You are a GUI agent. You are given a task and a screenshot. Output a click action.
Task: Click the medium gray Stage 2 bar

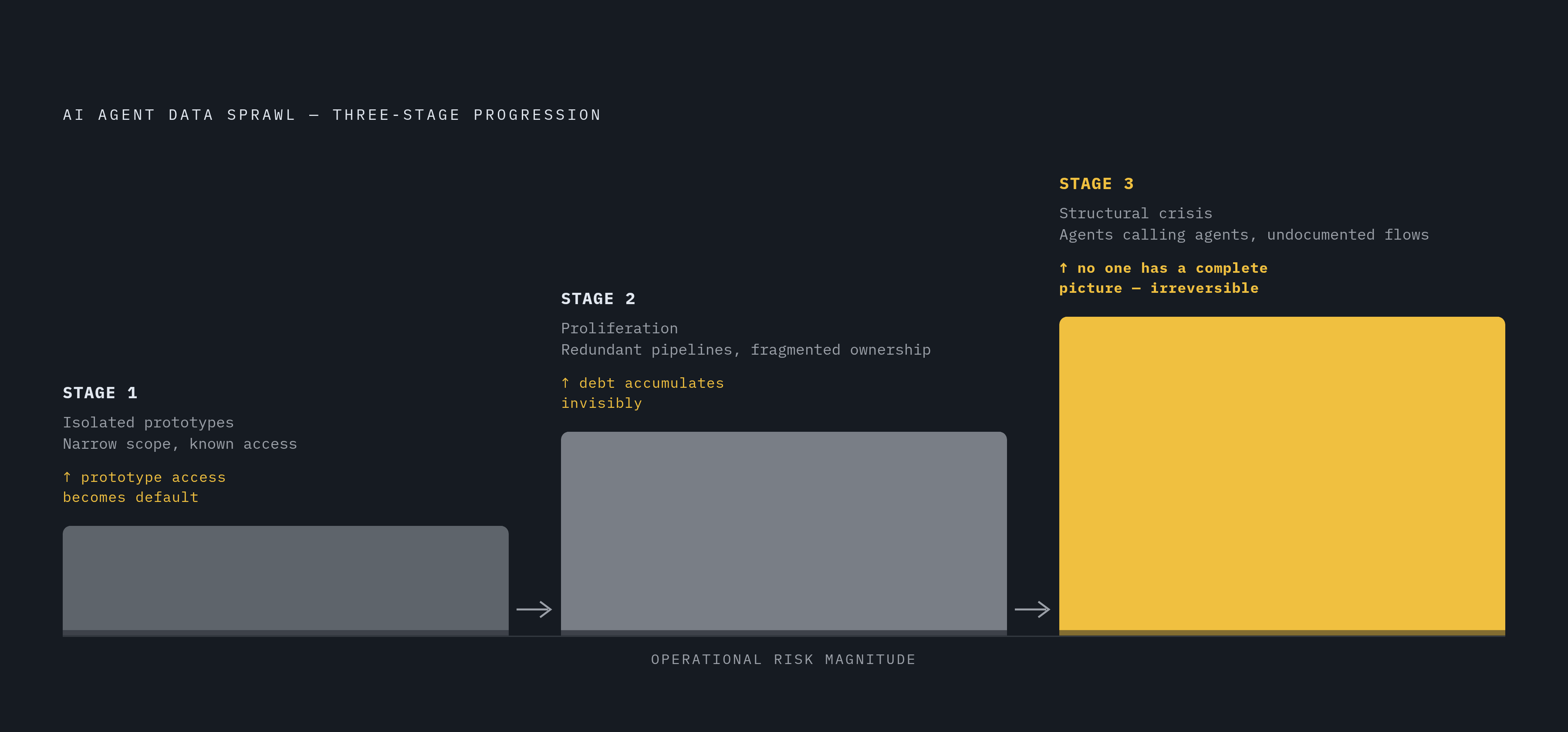[x=784, y=534]
